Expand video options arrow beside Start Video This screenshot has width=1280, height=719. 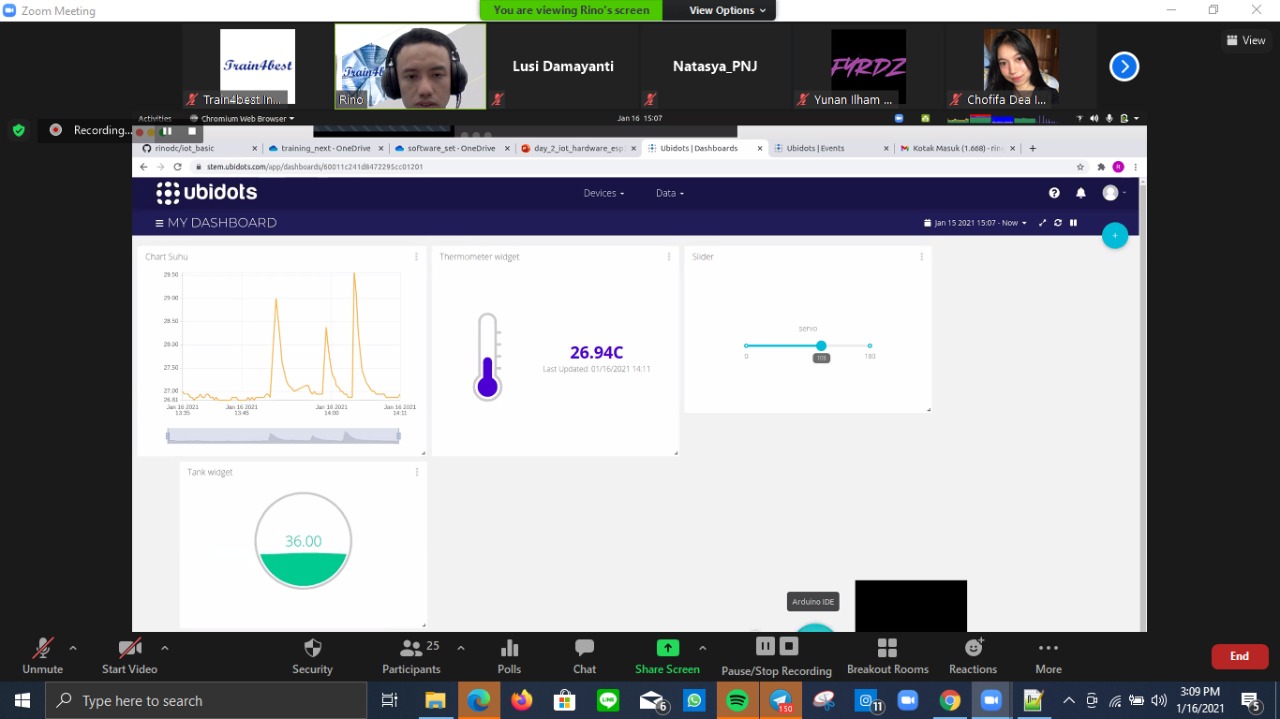[x=164, y=648]
